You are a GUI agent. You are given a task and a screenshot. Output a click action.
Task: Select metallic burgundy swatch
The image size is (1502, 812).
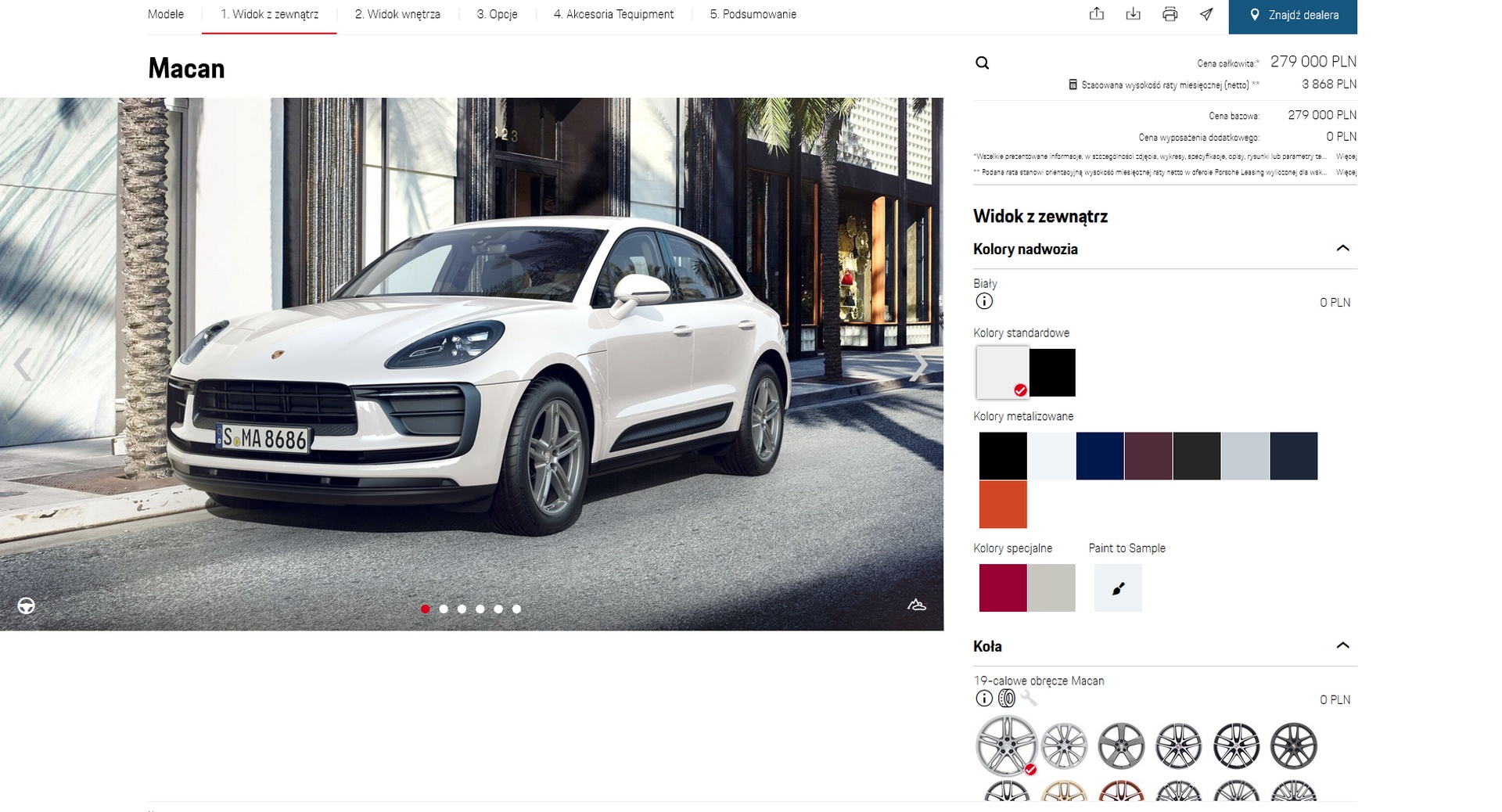1148,456
